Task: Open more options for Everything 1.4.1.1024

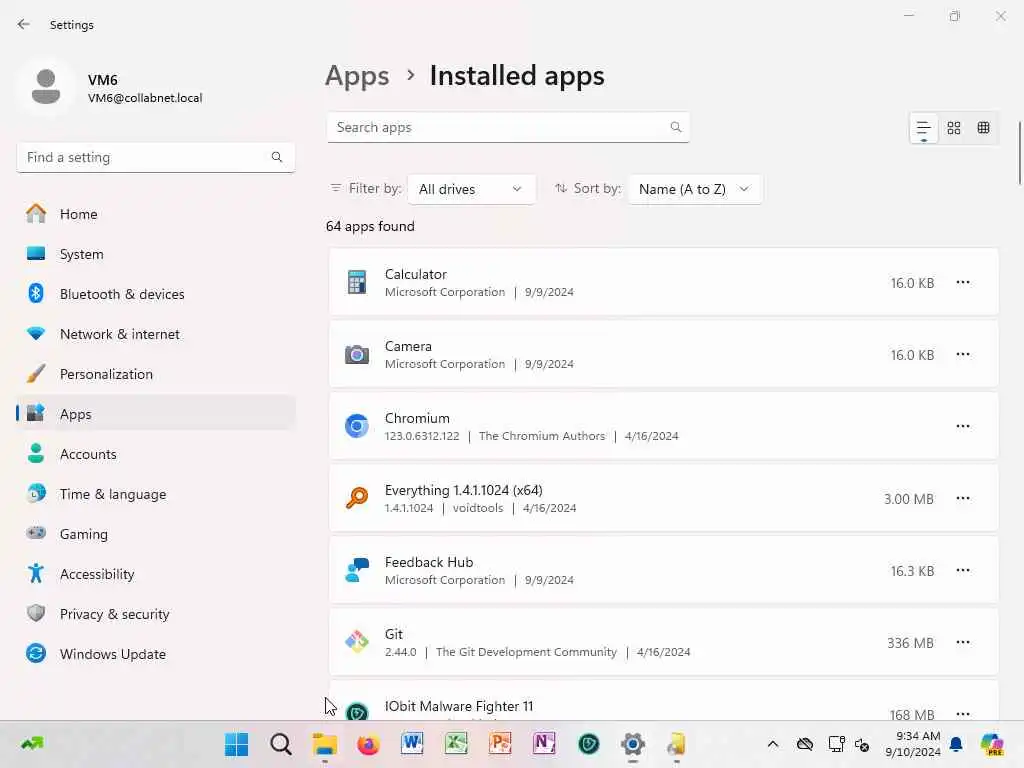Action: (x=963, y=499)
